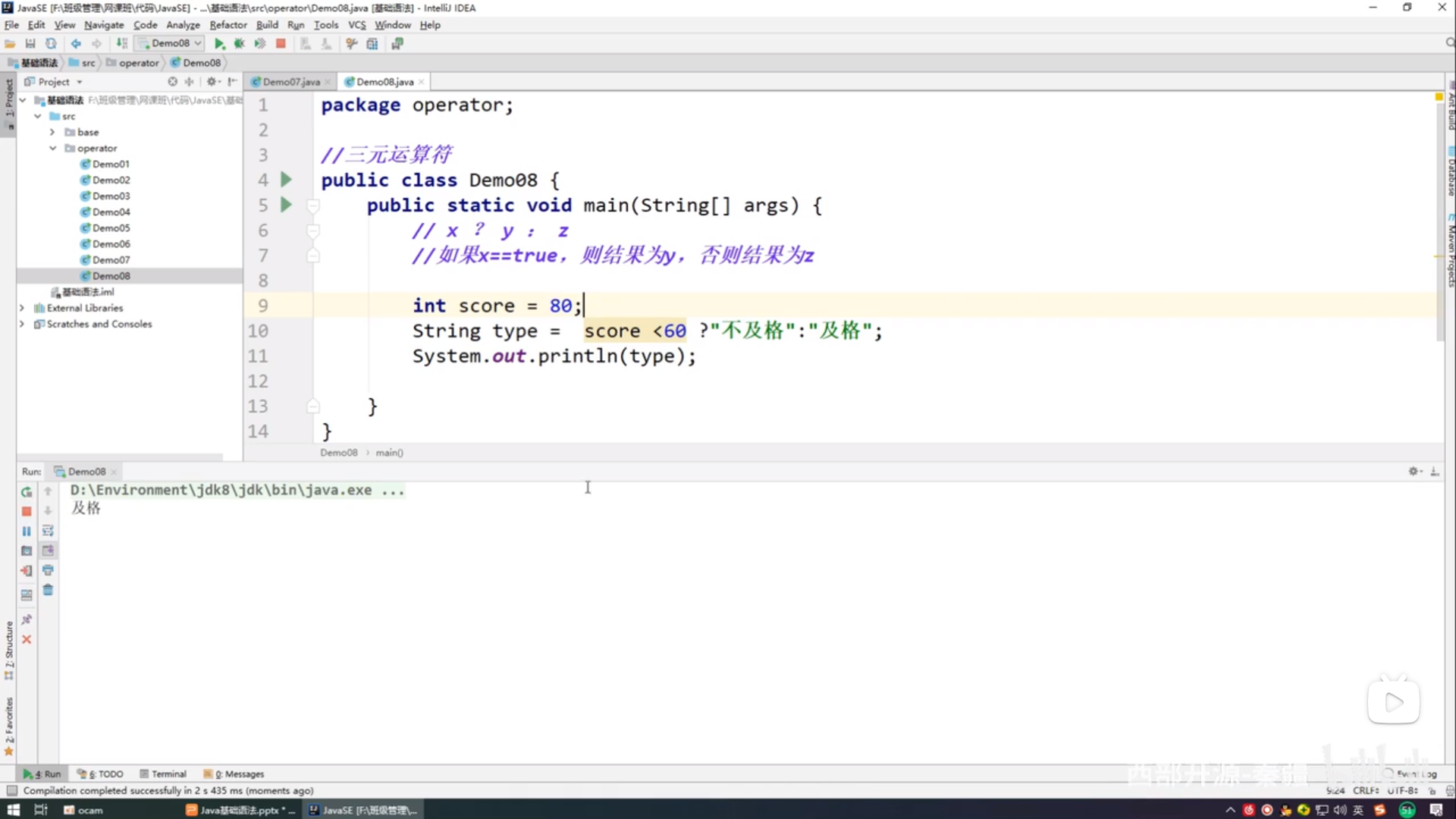Toggle scroll to end in console
Image resolution: width=1456 pixels, height=819 pixels.
pos(48,551)
